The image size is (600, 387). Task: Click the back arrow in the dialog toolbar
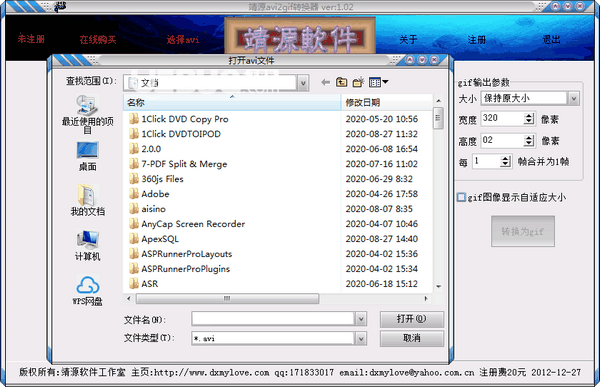(x=326, y=82)
